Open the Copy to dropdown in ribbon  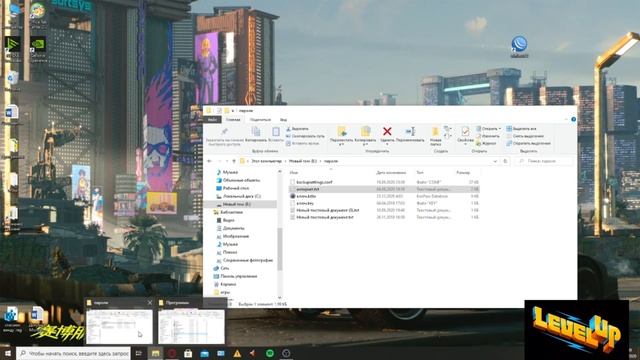pos(365,144)
